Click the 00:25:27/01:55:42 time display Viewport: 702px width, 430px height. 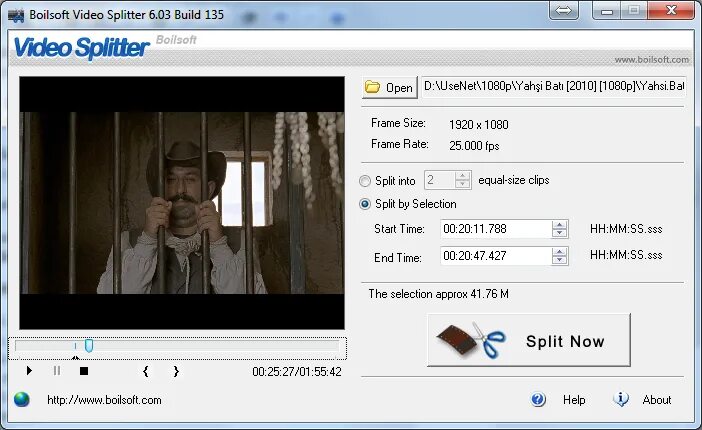297,372
